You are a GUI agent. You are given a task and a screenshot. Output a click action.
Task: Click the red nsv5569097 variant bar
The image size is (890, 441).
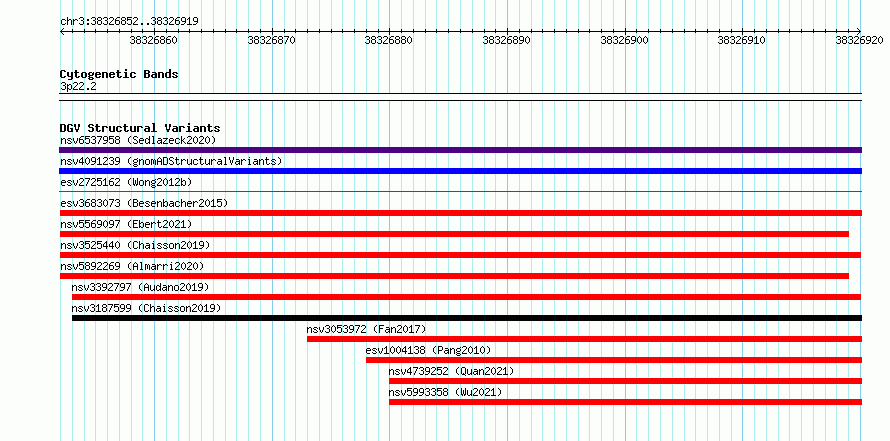coord(454,234)
